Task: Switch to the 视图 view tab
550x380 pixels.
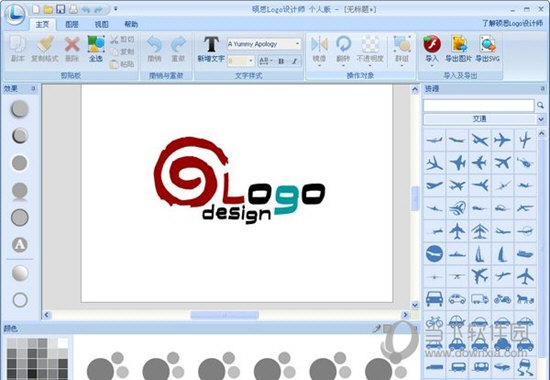Action: [x=101, y=24]
